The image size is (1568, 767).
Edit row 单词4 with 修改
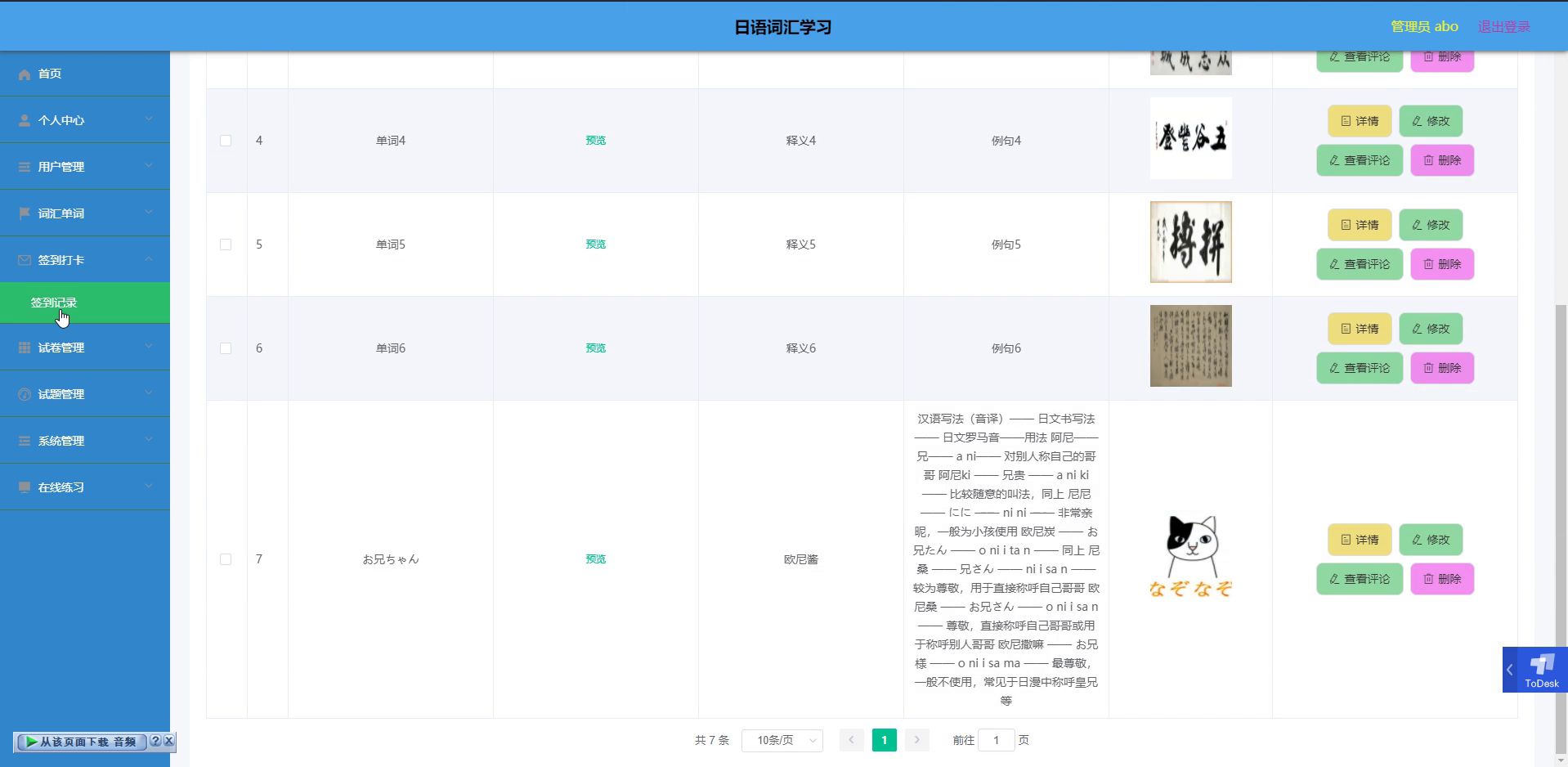1431,121
